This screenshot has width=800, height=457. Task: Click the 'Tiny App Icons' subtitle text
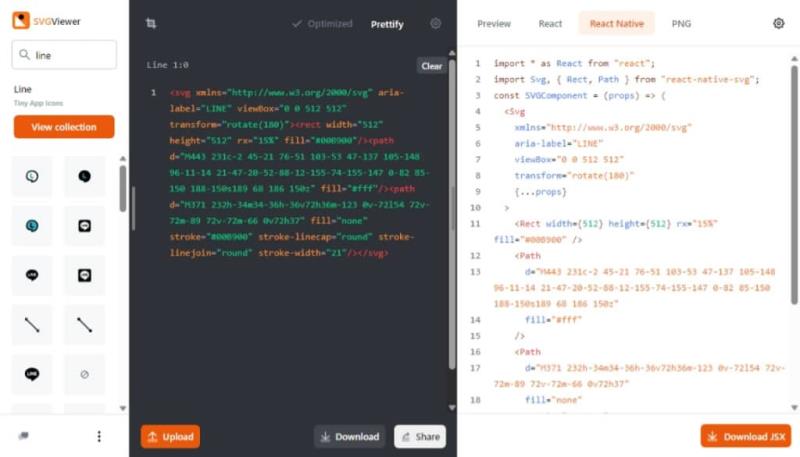[x=38, y=103]
